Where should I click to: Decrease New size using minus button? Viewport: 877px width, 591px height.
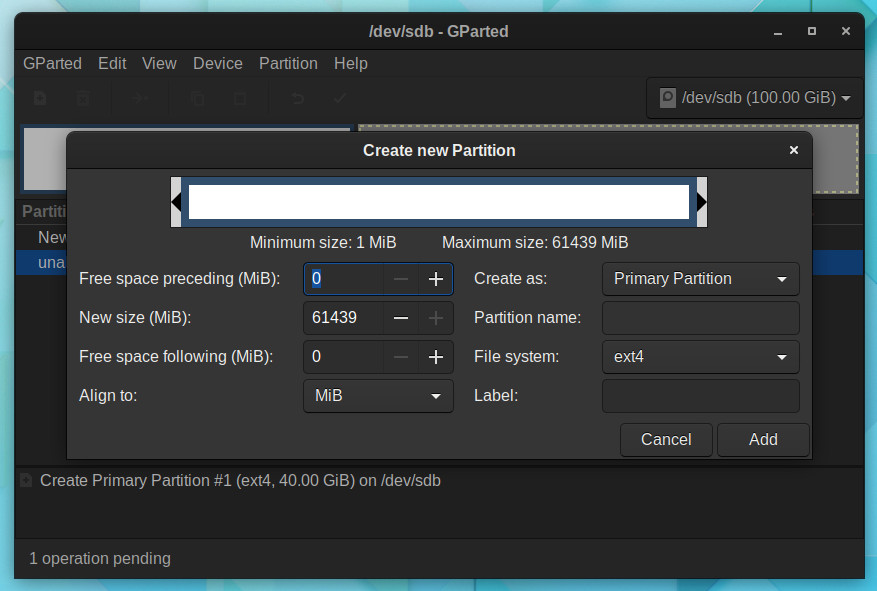[400, 318]
